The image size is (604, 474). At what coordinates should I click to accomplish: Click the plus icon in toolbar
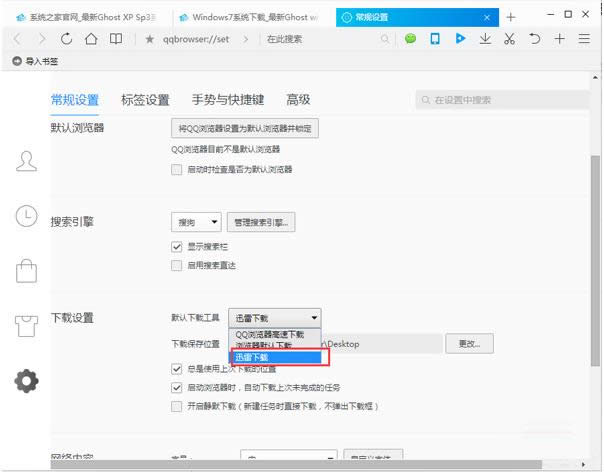click(560, 39)
